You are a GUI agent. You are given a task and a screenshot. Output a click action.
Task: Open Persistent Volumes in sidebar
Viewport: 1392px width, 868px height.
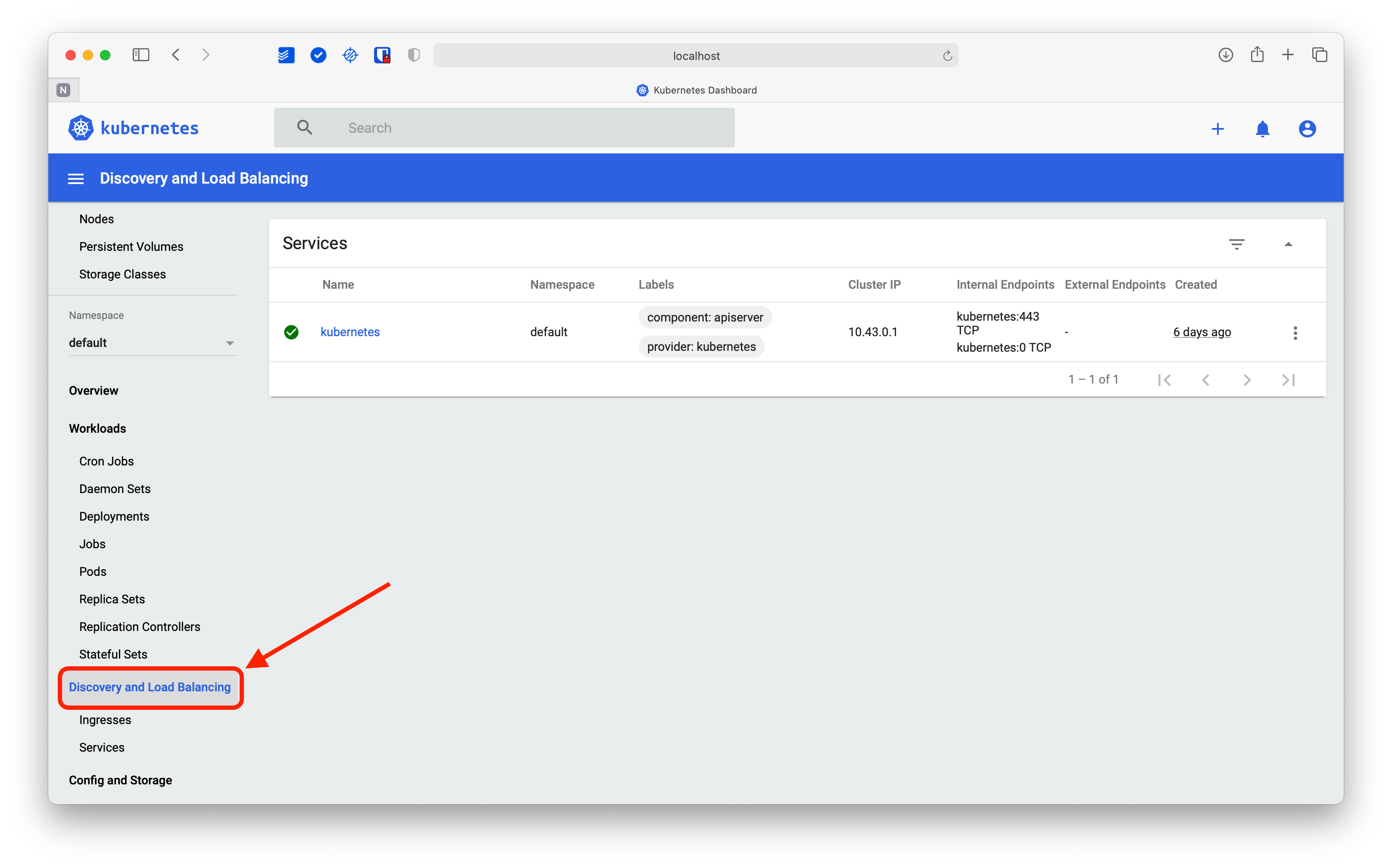tap(131, 246)
